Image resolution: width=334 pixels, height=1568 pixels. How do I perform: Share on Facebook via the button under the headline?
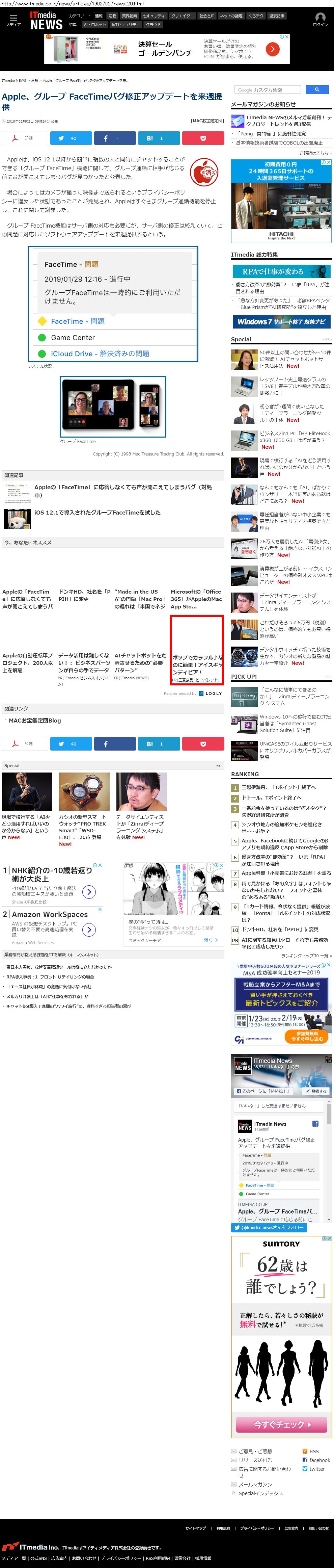pos(115,138)
